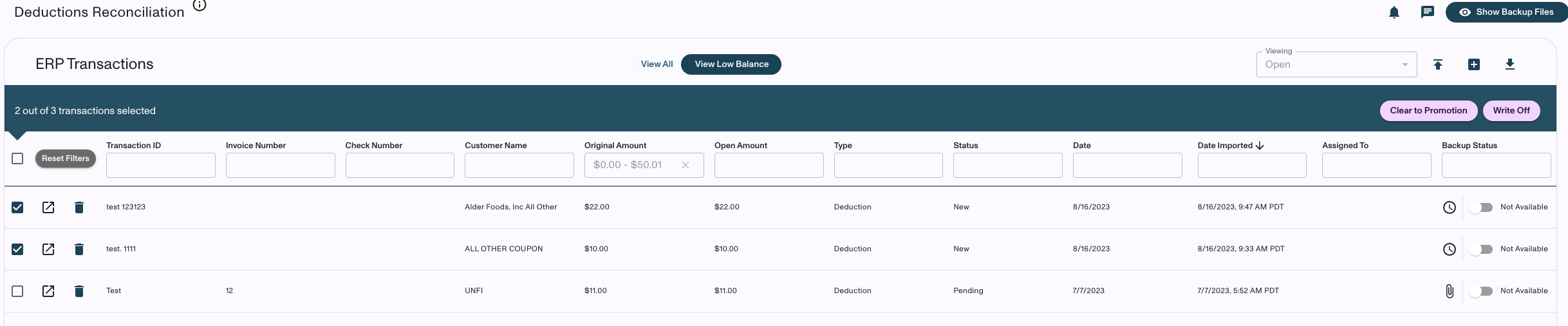Image resolution: width=1568 pixels, height=326 pixels.
Task: Click info icon beside Deductions Reconciliation title
Action: pyautogui.click(x=200, y=6)
